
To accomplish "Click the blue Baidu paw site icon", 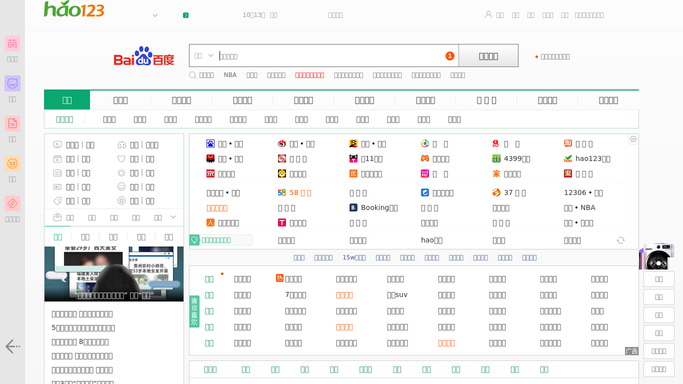I will click(x=210, y=144).
